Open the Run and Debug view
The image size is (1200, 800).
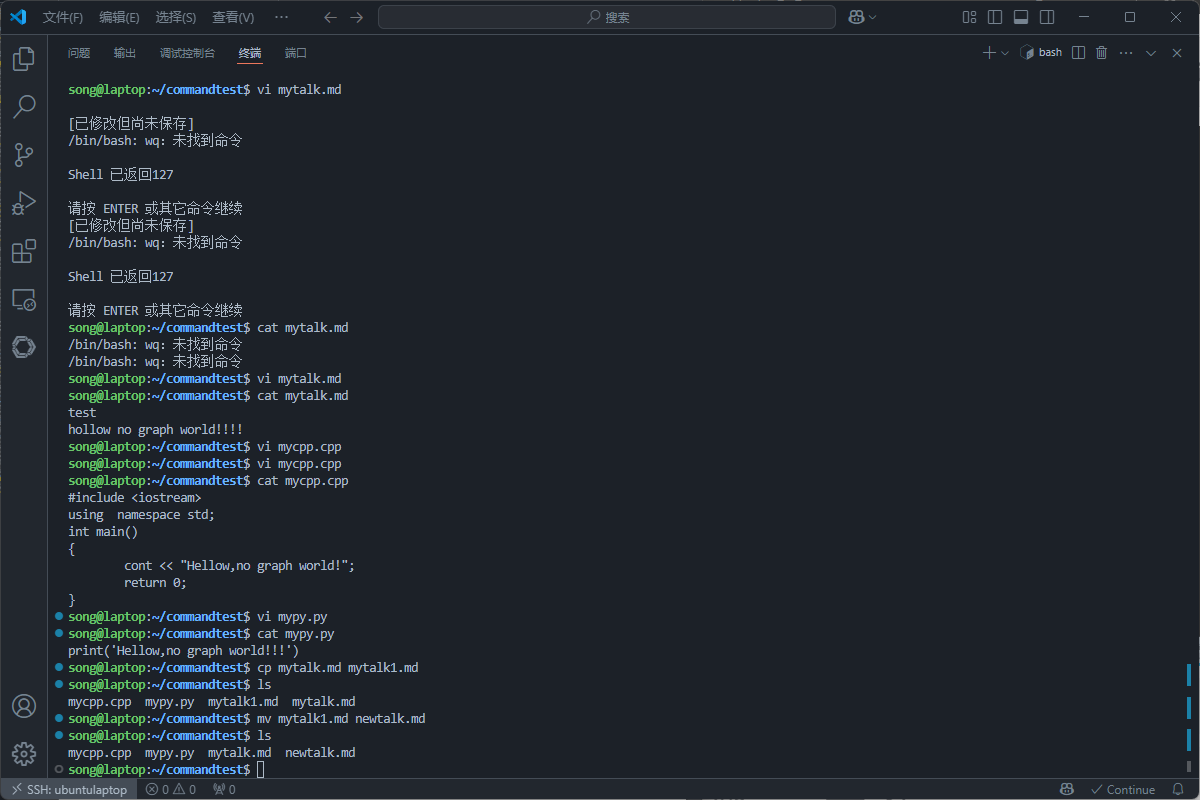coord(24,203)
